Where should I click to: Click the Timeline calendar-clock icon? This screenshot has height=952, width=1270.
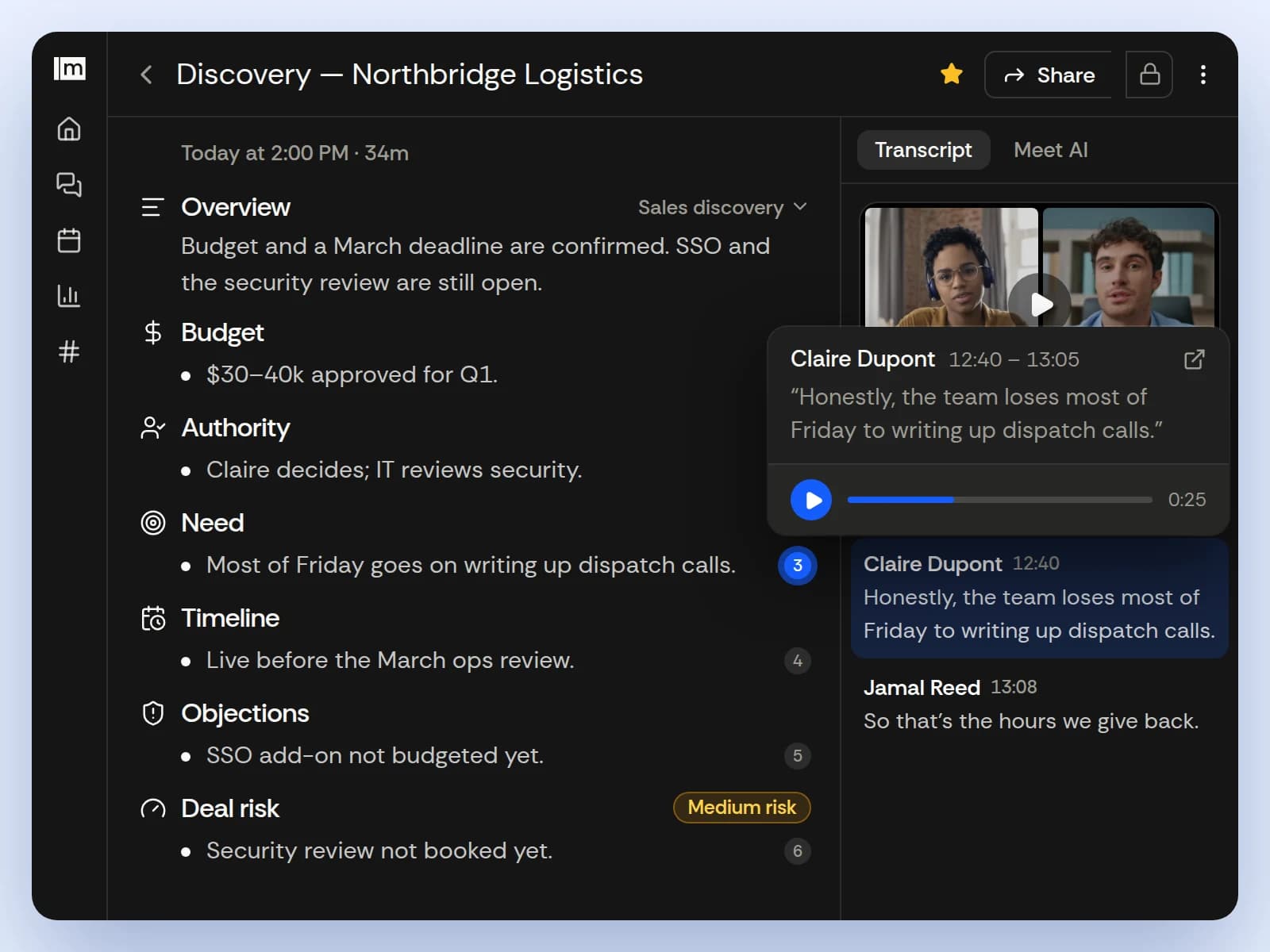(152, 618)
